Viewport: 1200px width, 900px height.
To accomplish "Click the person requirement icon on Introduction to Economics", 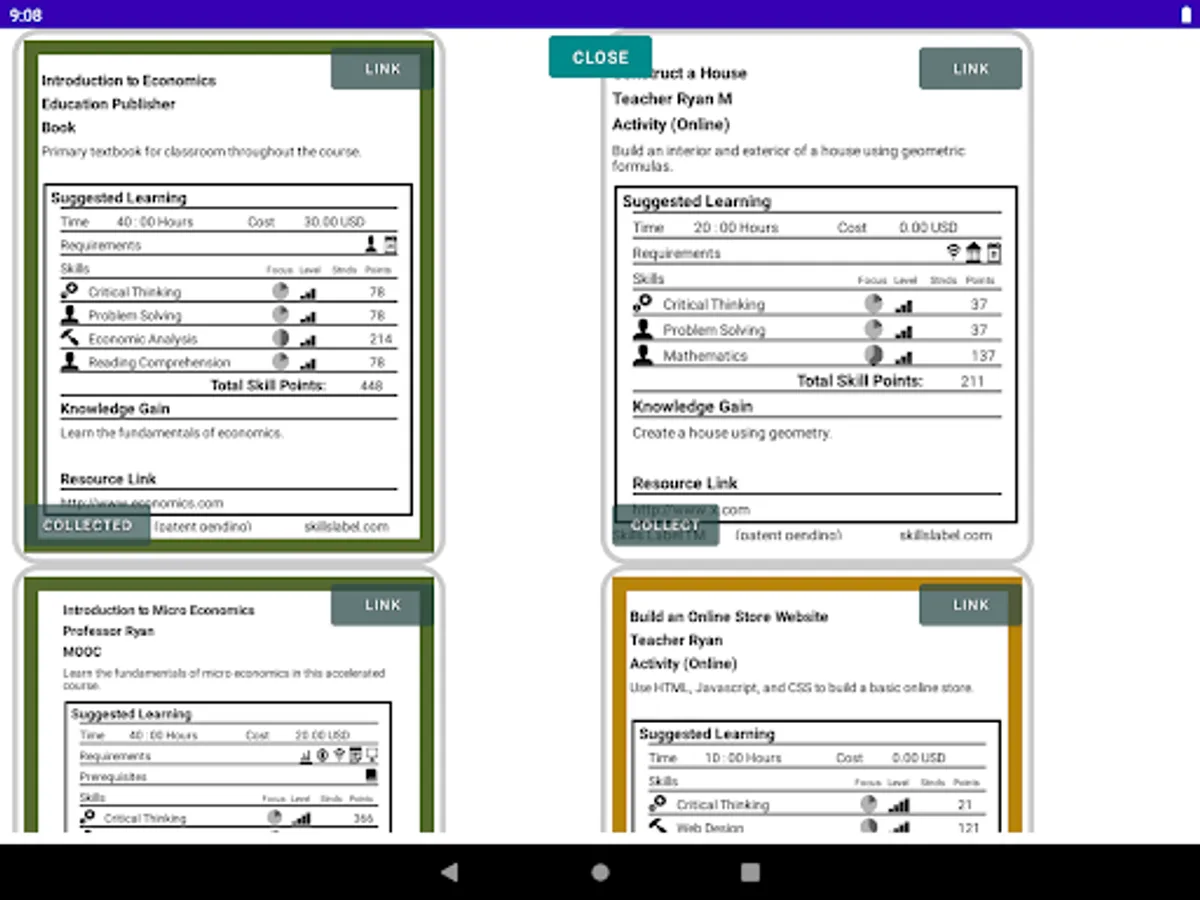I will 368,243.
